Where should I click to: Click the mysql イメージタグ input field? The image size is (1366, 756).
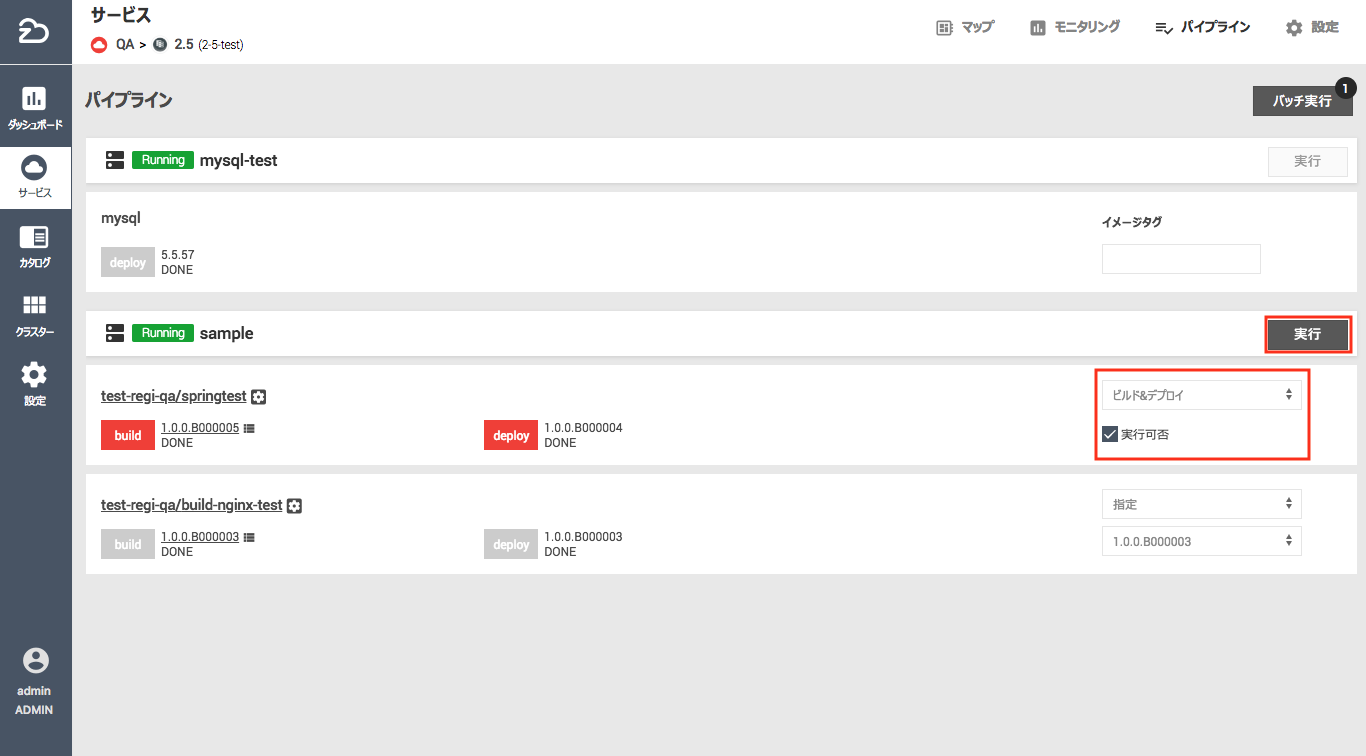coord(1181,259)
